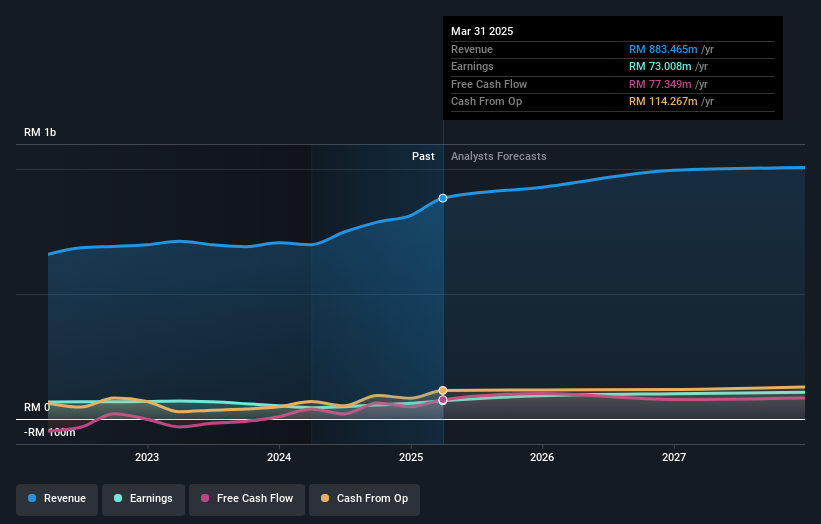Screen dimensions: 821x524
Task: Click the -RM 100m y-axis label
Action: click(x=50, y=432)
